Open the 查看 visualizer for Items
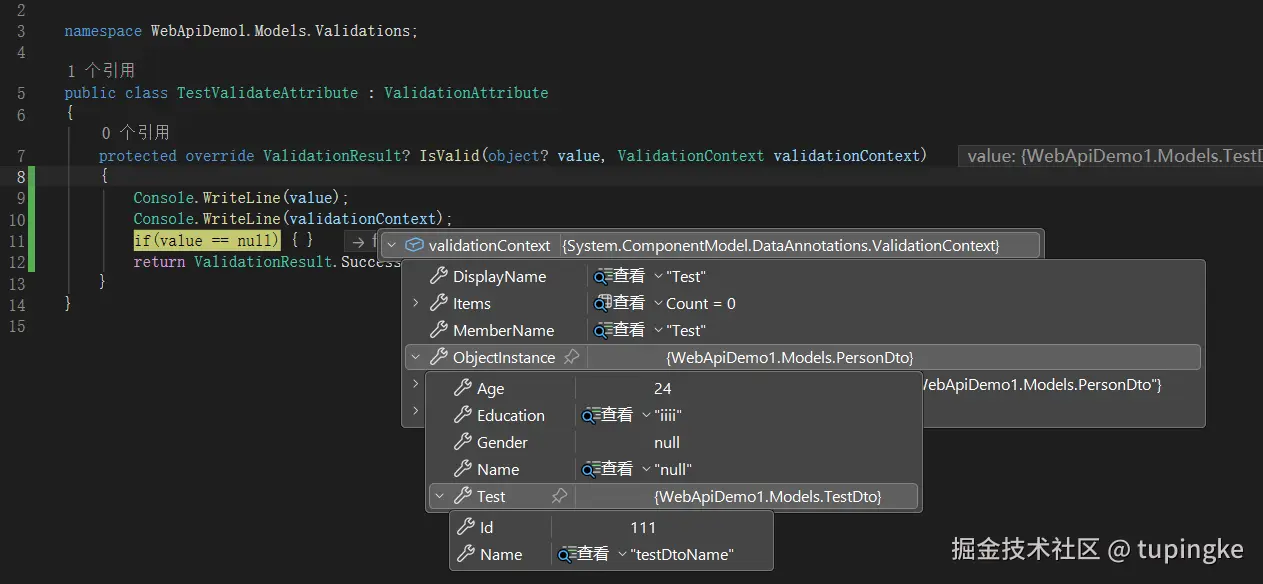The height and width of the screenshot is (584, 1263). point(620,303)
